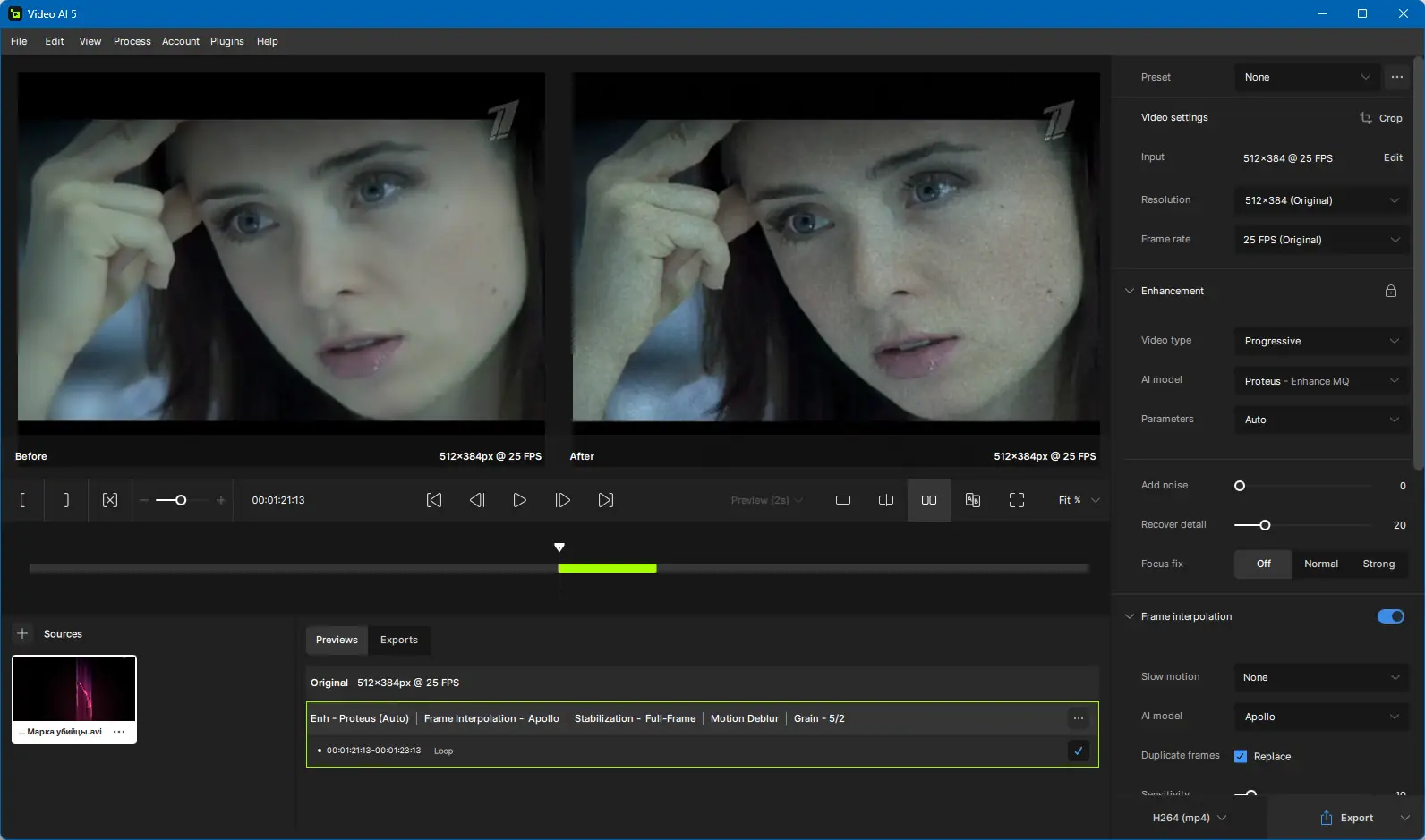Zoom out the timeline with minus
This screenshot has width=1425, height=840.
pyautogui.click(x=144, y=500)
